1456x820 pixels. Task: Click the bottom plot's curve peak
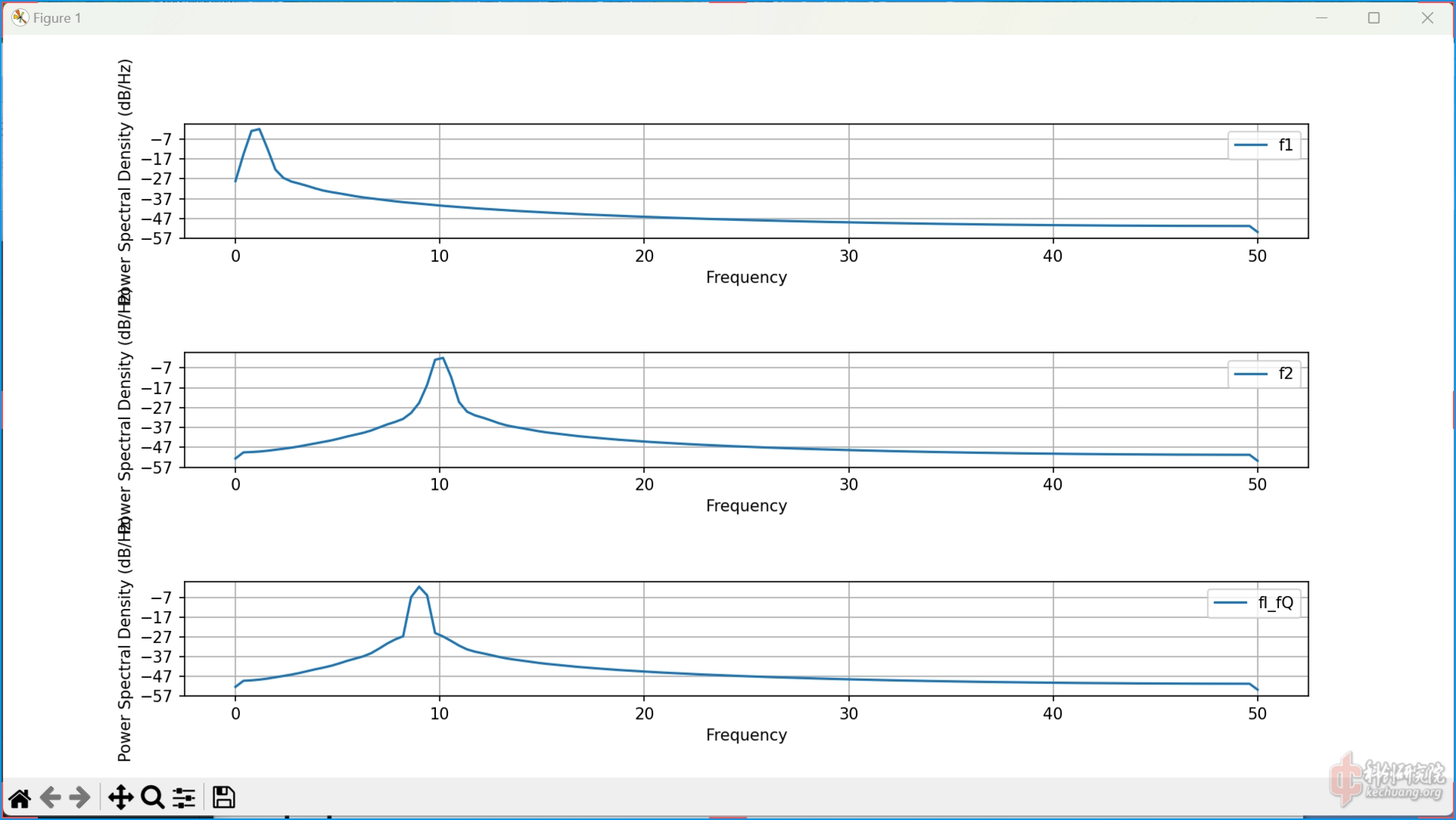click(419, 587)
